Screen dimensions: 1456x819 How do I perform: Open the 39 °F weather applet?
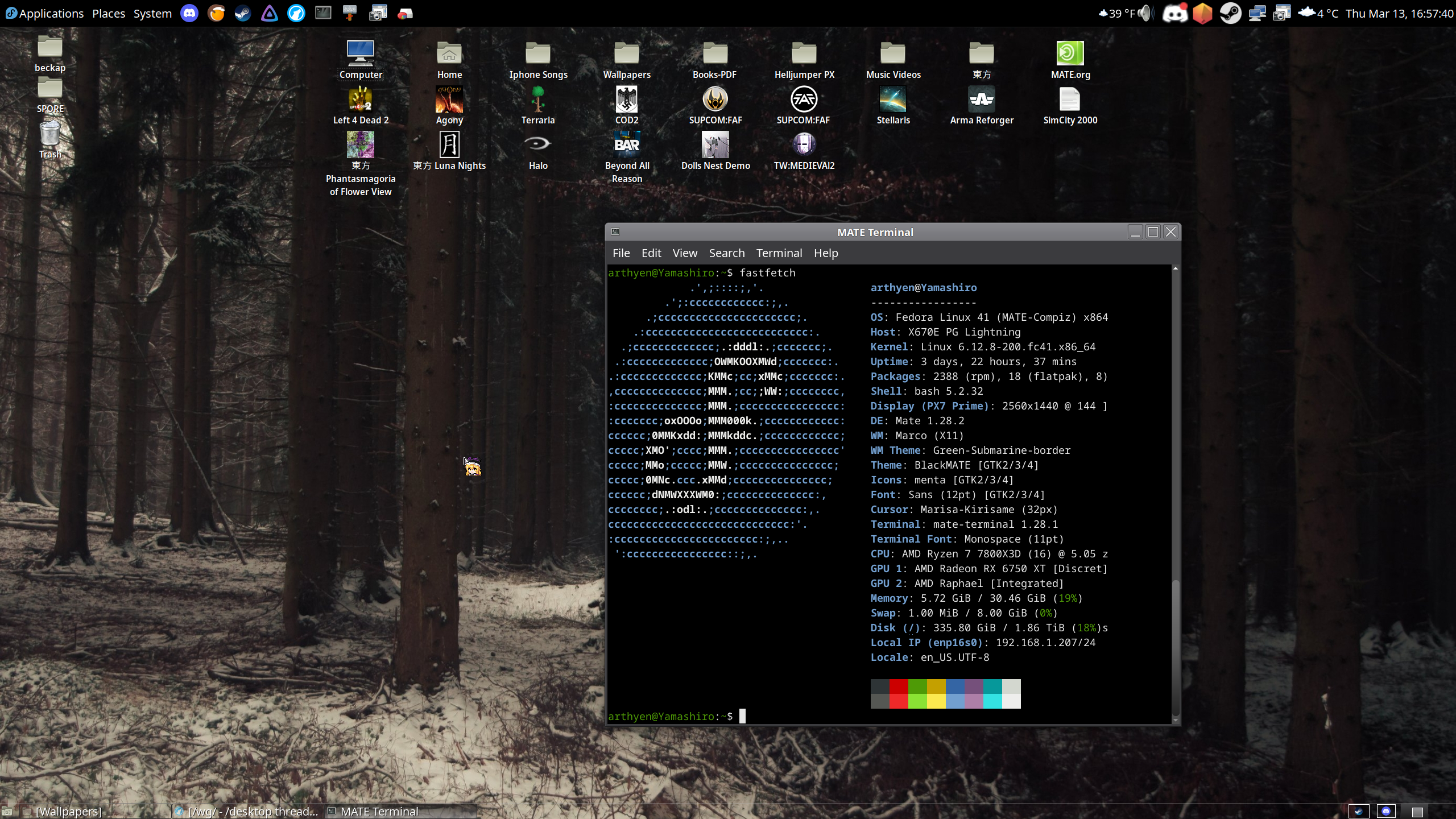(x=1117, y=13)
